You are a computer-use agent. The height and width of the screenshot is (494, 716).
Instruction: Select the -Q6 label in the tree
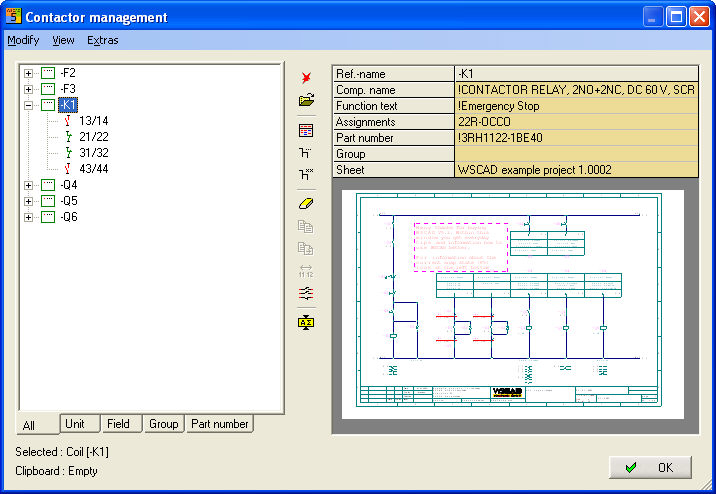[69, 217]
